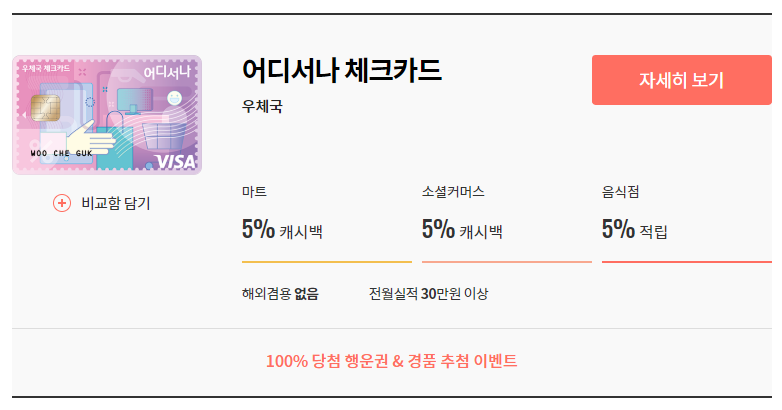This screenshot has width=782, height=410.
Task: Click the VISA logo on the card
Action: 177,162
